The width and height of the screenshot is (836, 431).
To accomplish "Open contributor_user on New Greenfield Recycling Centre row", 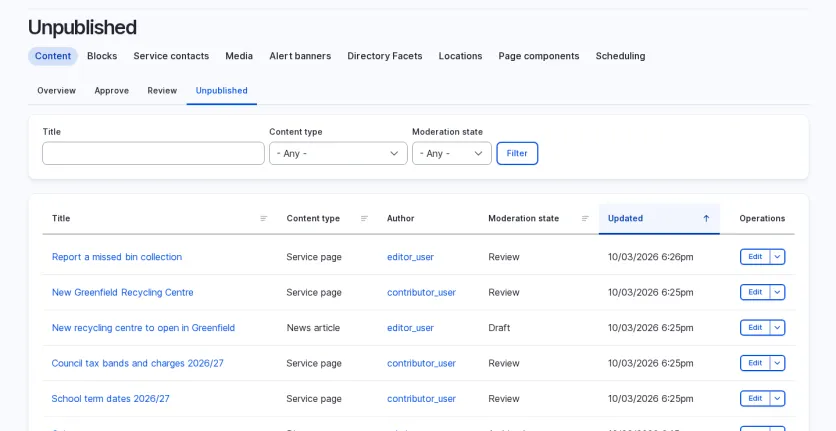I will click(x=422, y=292).
